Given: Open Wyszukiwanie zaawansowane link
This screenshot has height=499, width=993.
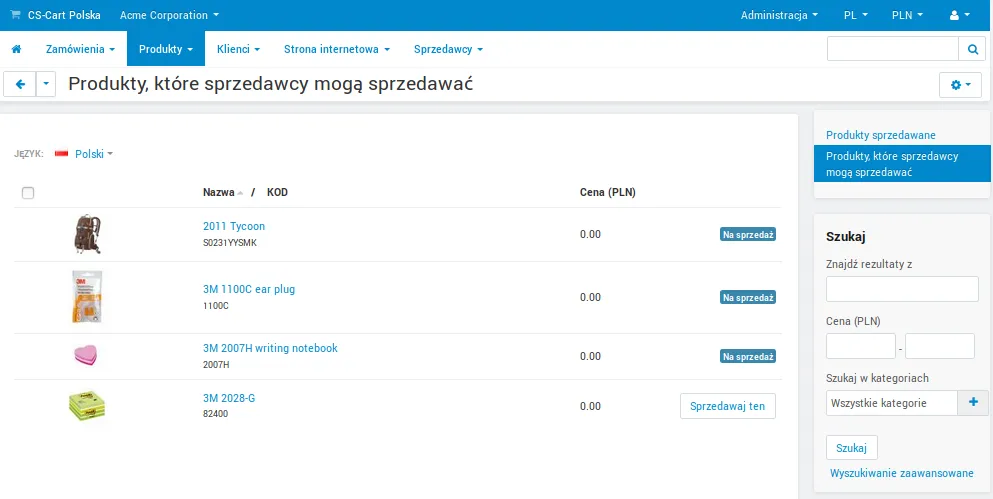Looking at the screenshot, I should [901, 473].
